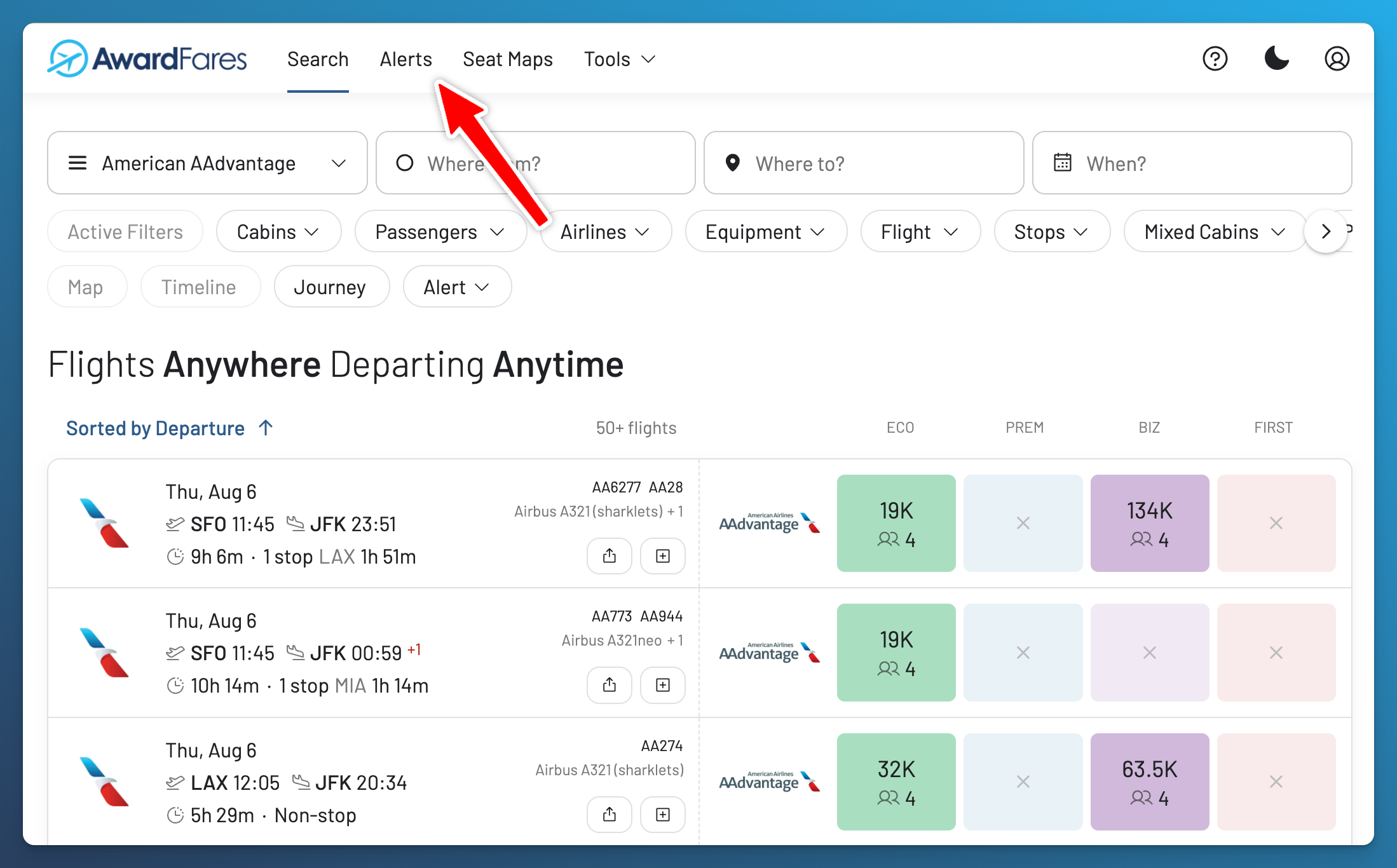
Task: Click unavailable first class cell on AA6277 row
Action: click(1276, 523)
